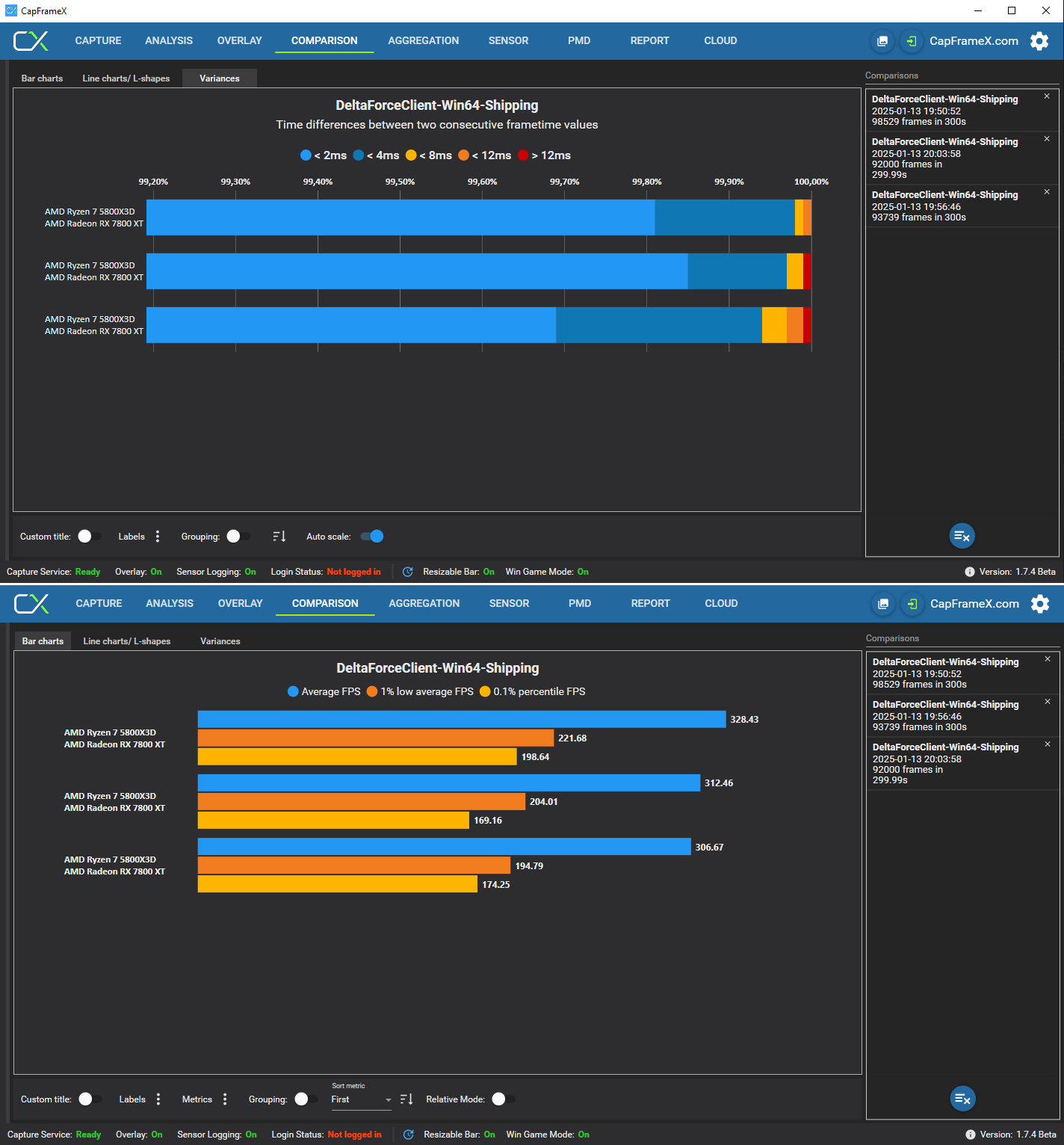Click the < 2ms legend color dot

tap(306, 155)
